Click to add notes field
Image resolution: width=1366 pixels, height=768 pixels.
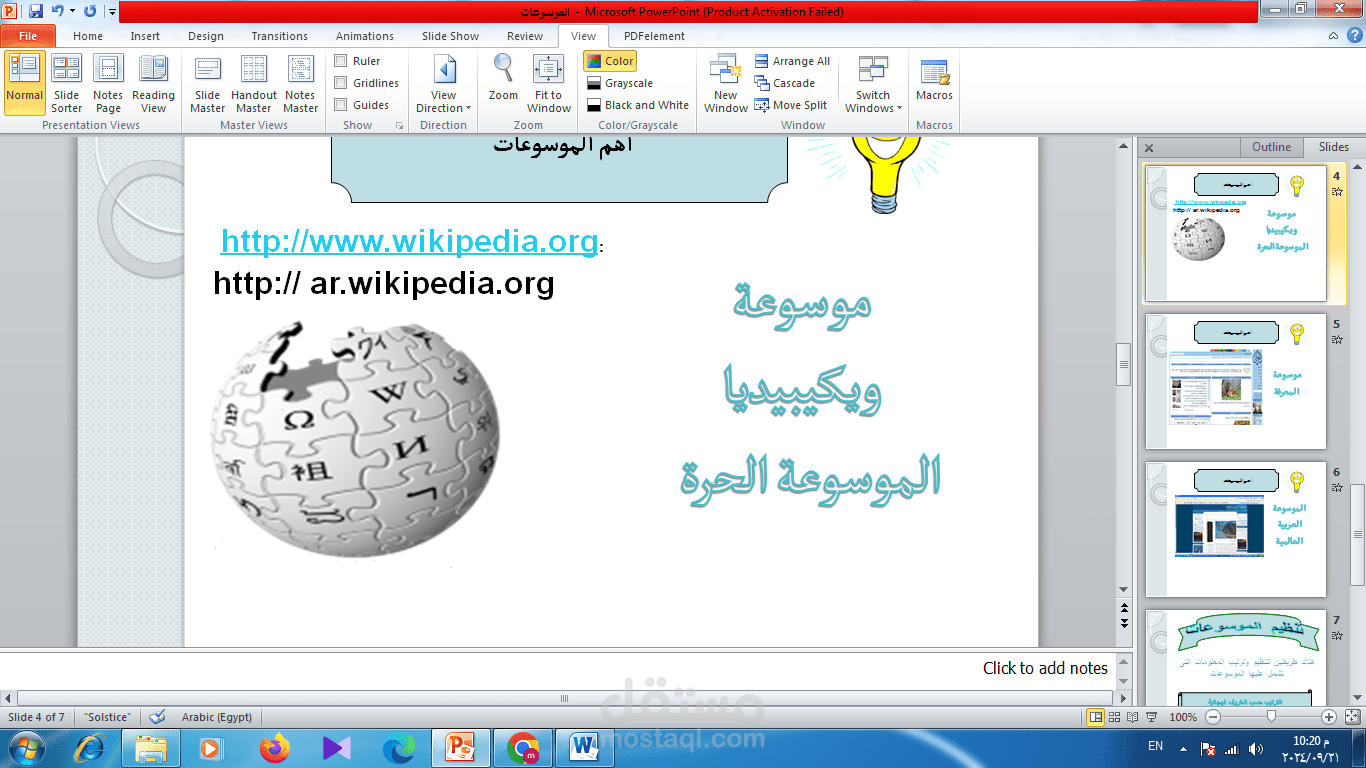pos(558,668)
